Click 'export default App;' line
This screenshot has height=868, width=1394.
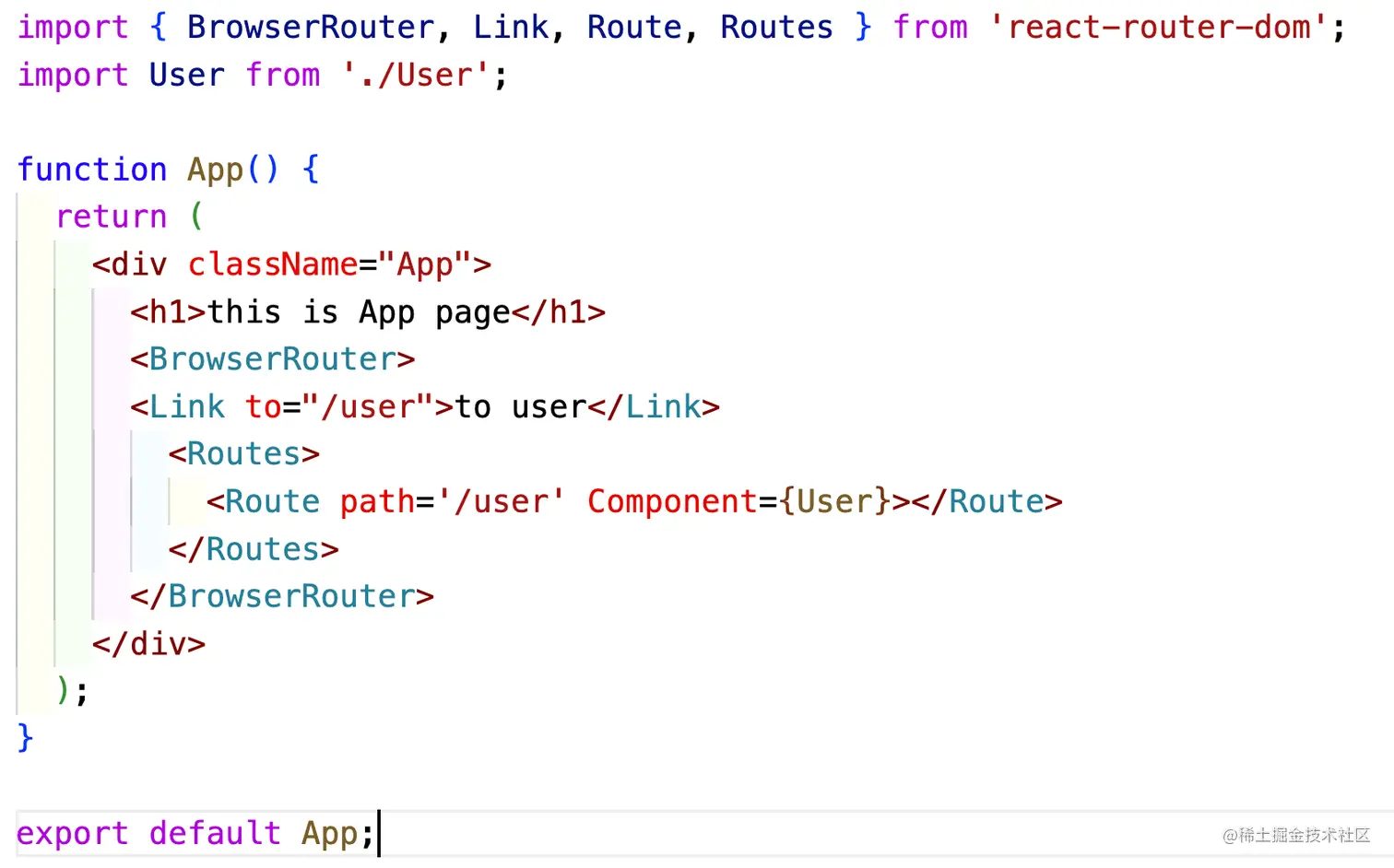point(195,833)
